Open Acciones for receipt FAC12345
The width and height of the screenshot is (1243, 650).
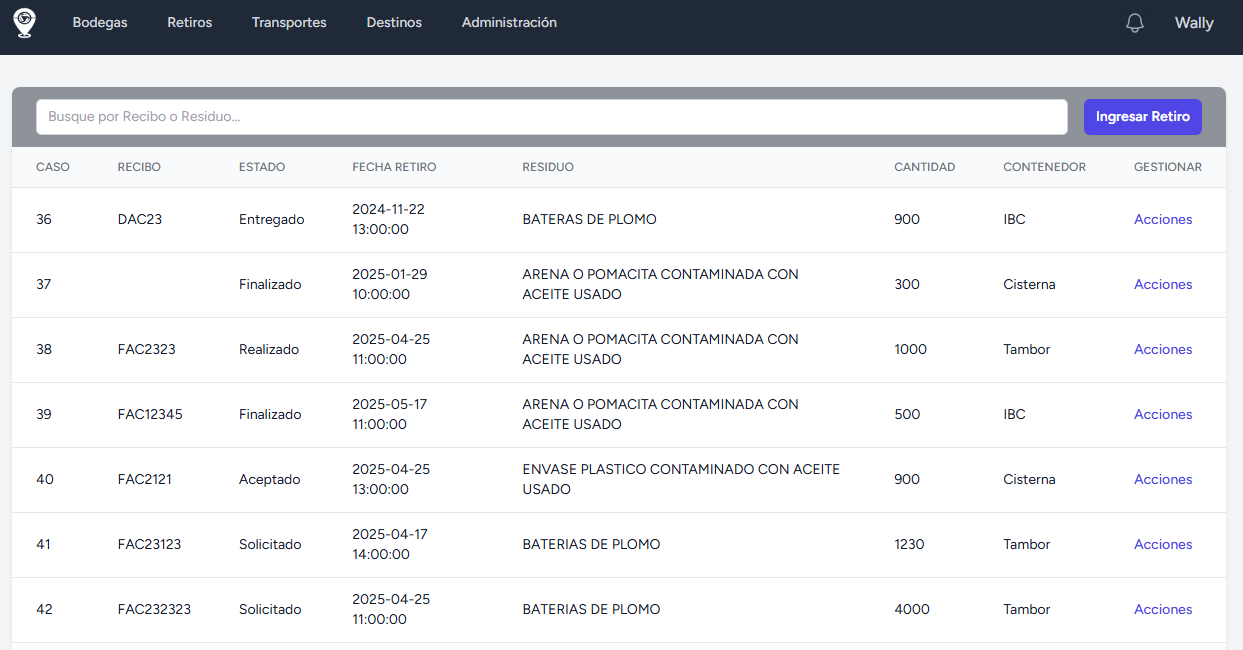tap(1162, 415)
